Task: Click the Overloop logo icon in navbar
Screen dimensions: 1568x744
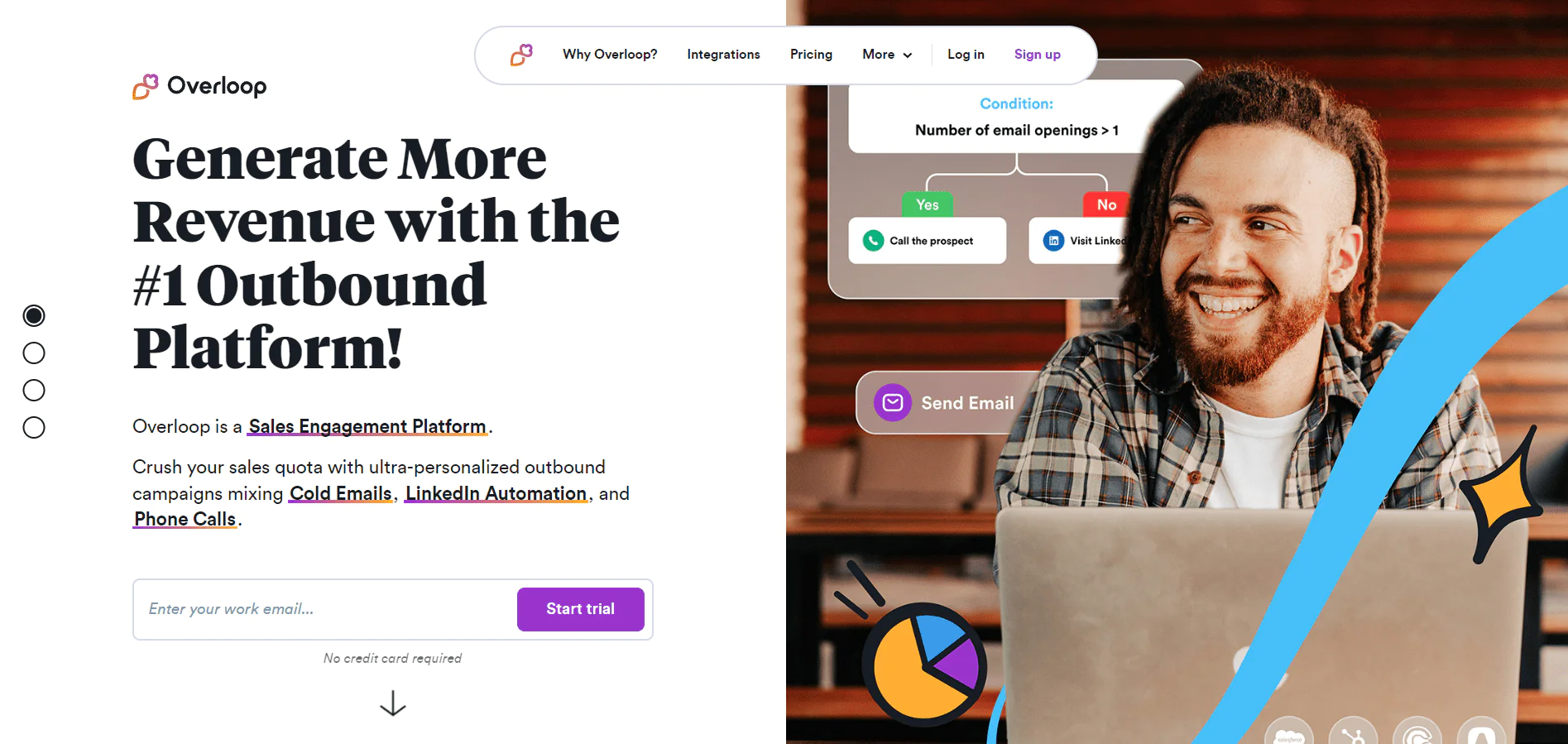Action: pos(521,55)
